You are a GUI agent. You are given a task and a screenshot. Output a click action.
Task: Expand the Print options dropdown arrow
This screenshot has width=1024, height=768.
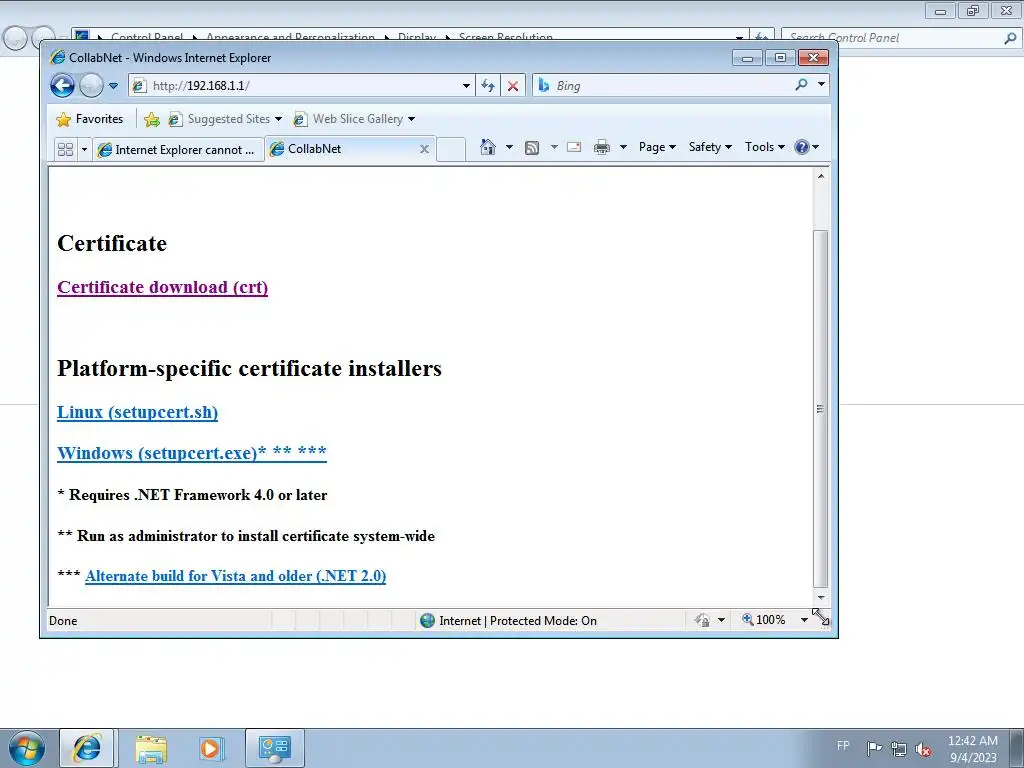coord(623,147)
